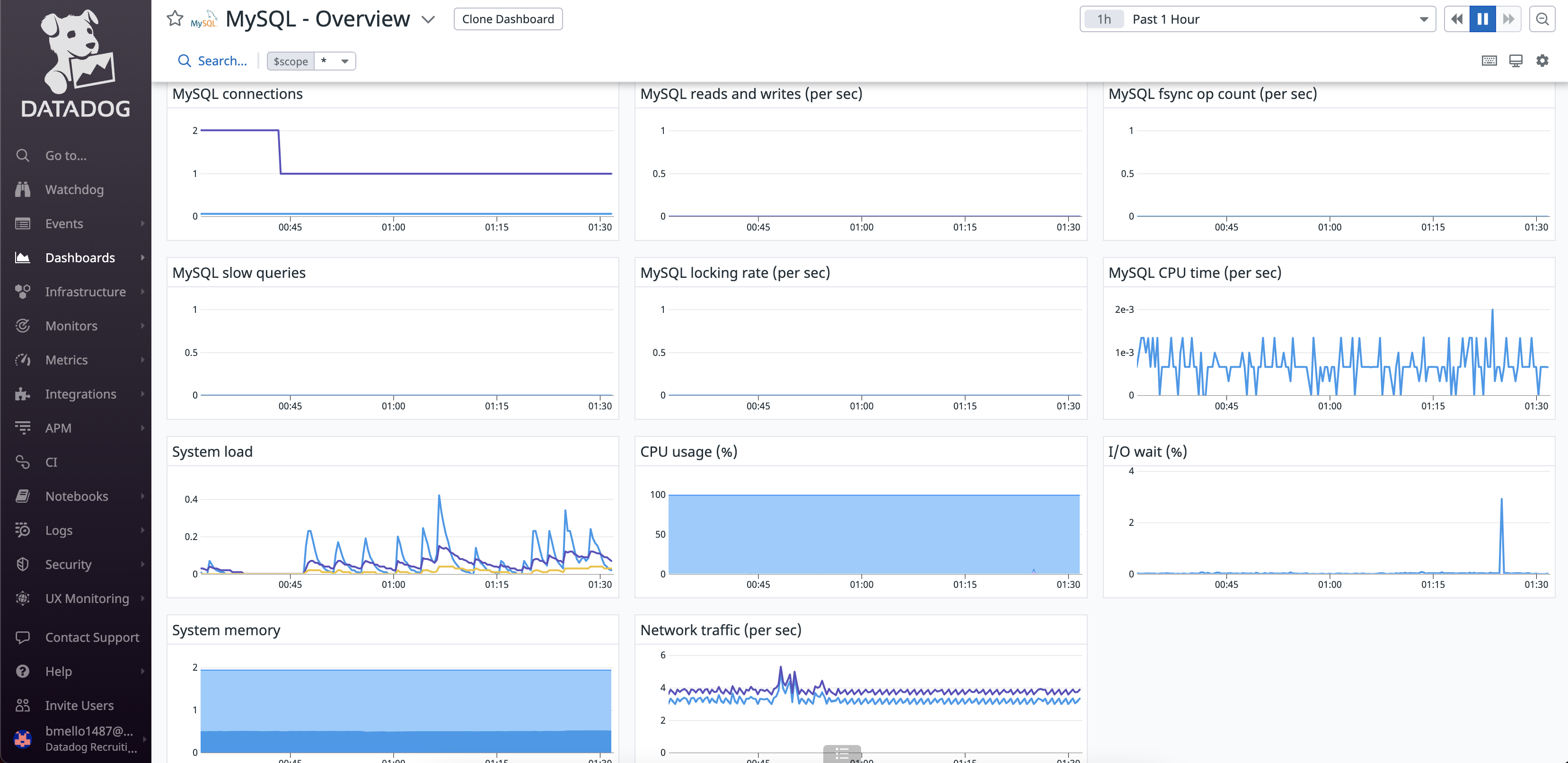Open CI from sidebar
Viewport: 1568px width, 763px height.
(x=51, y=462)
